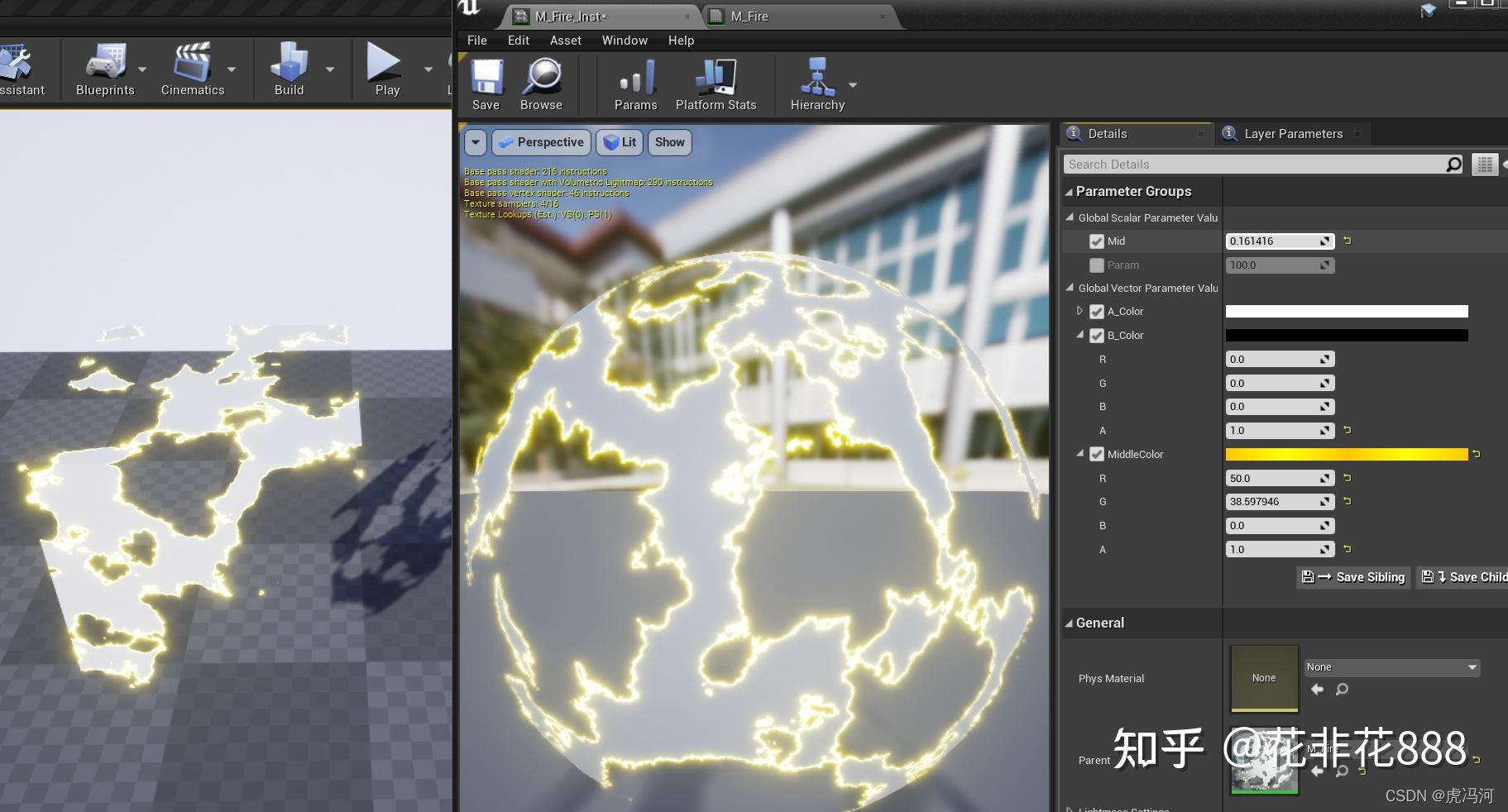Enable the Param scalar parameter checkbox
This screenshot has height=812, width=1508.
[1096, 265]
